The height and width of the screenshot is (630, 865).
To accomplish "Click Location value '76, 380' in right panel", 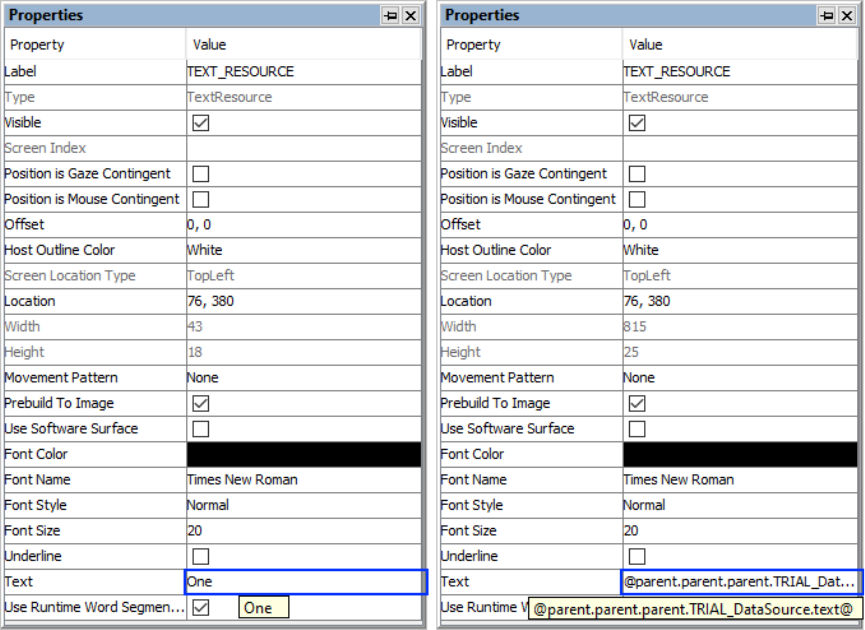I will (740, 301).
